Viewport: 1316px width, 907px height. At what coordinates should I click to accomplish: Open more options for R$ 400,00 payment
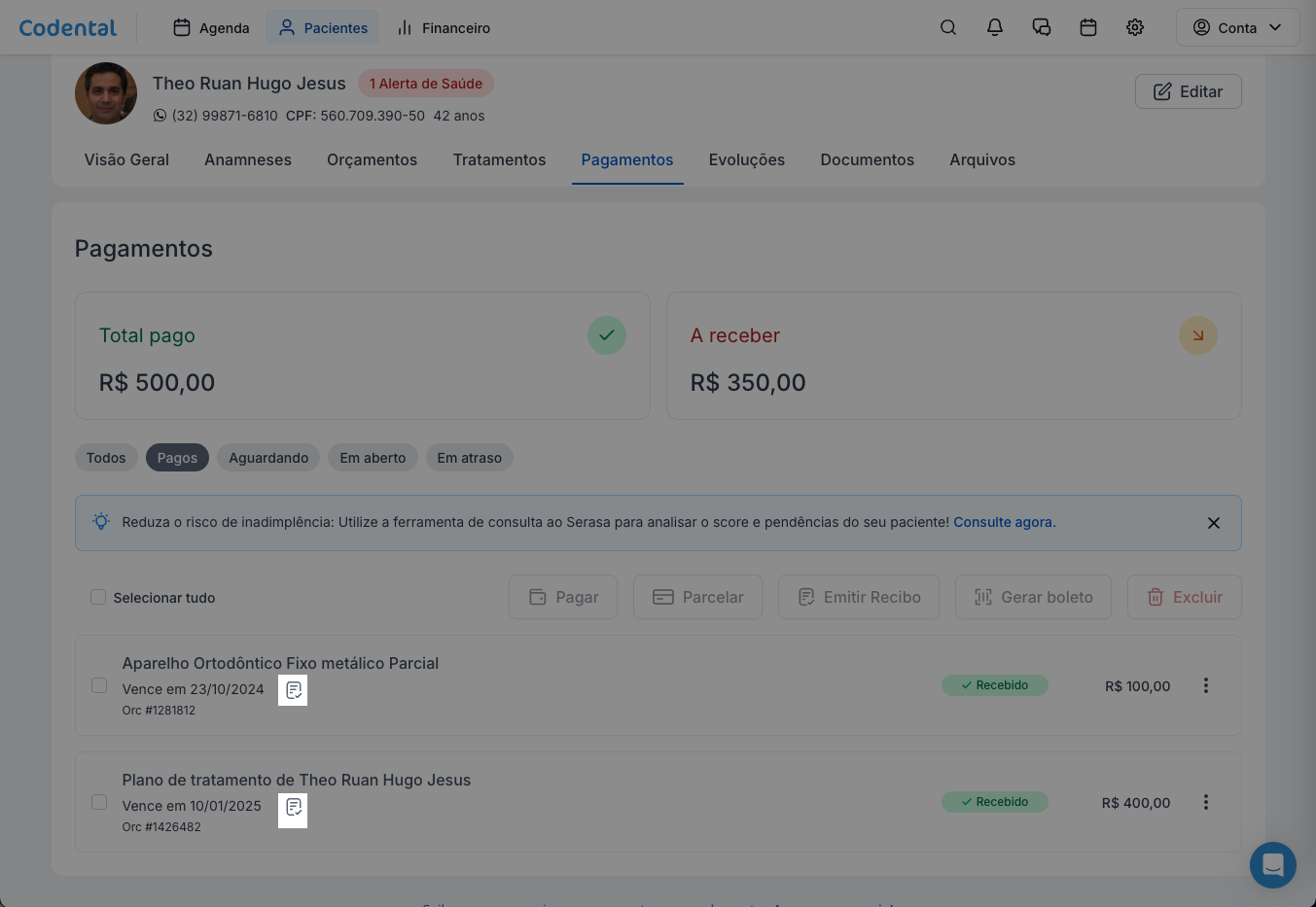(x=1206, y=802)
